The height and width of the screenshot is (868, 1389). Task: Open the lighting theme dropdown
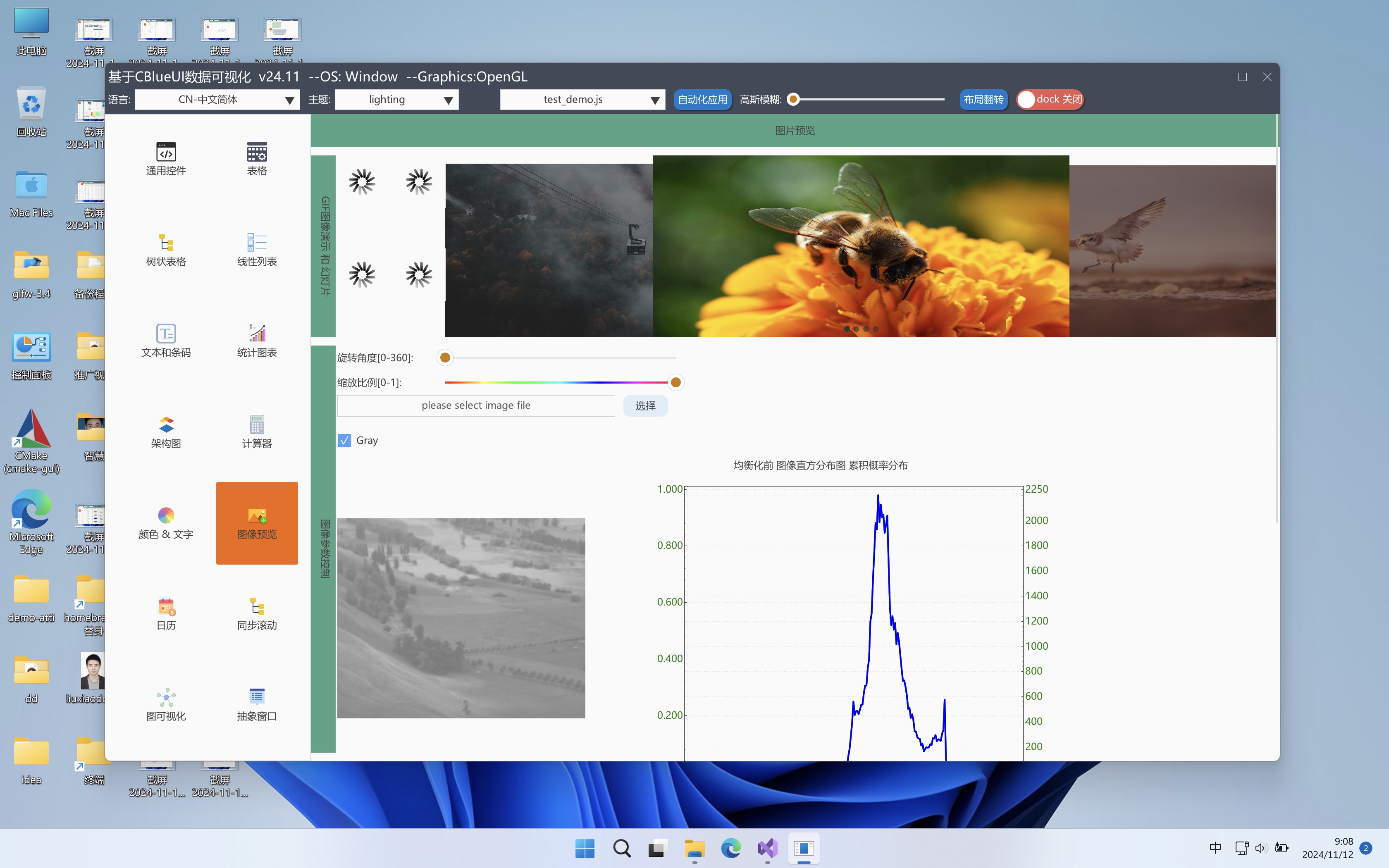396,100
